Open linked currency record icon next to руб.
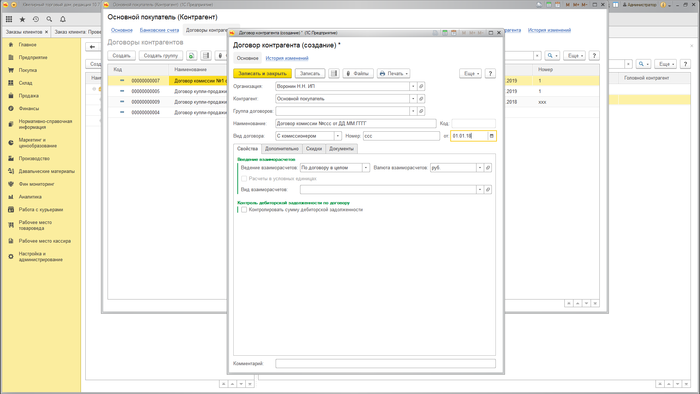700x394 pixels. (488, 168)
